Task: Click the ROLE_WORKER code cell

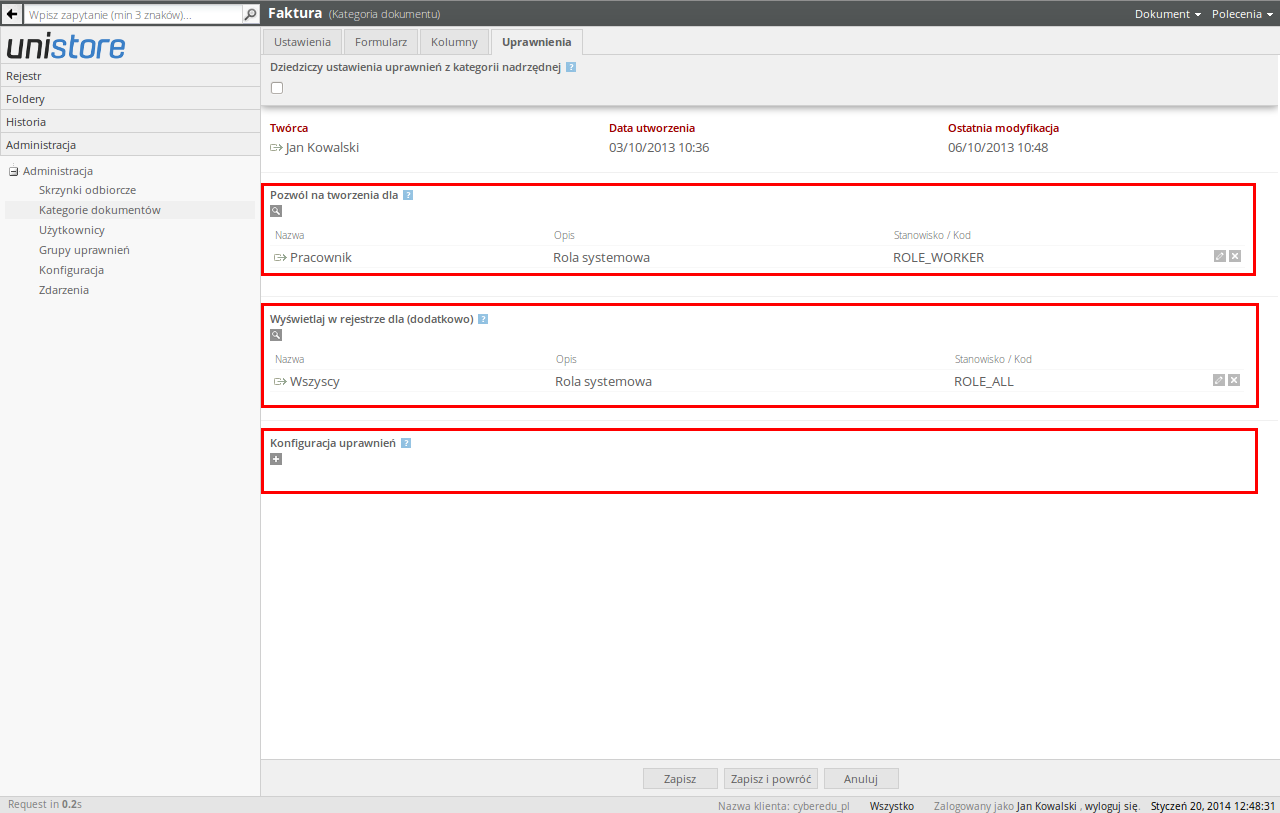Action: pyautogui.click(x=938, y=257)
